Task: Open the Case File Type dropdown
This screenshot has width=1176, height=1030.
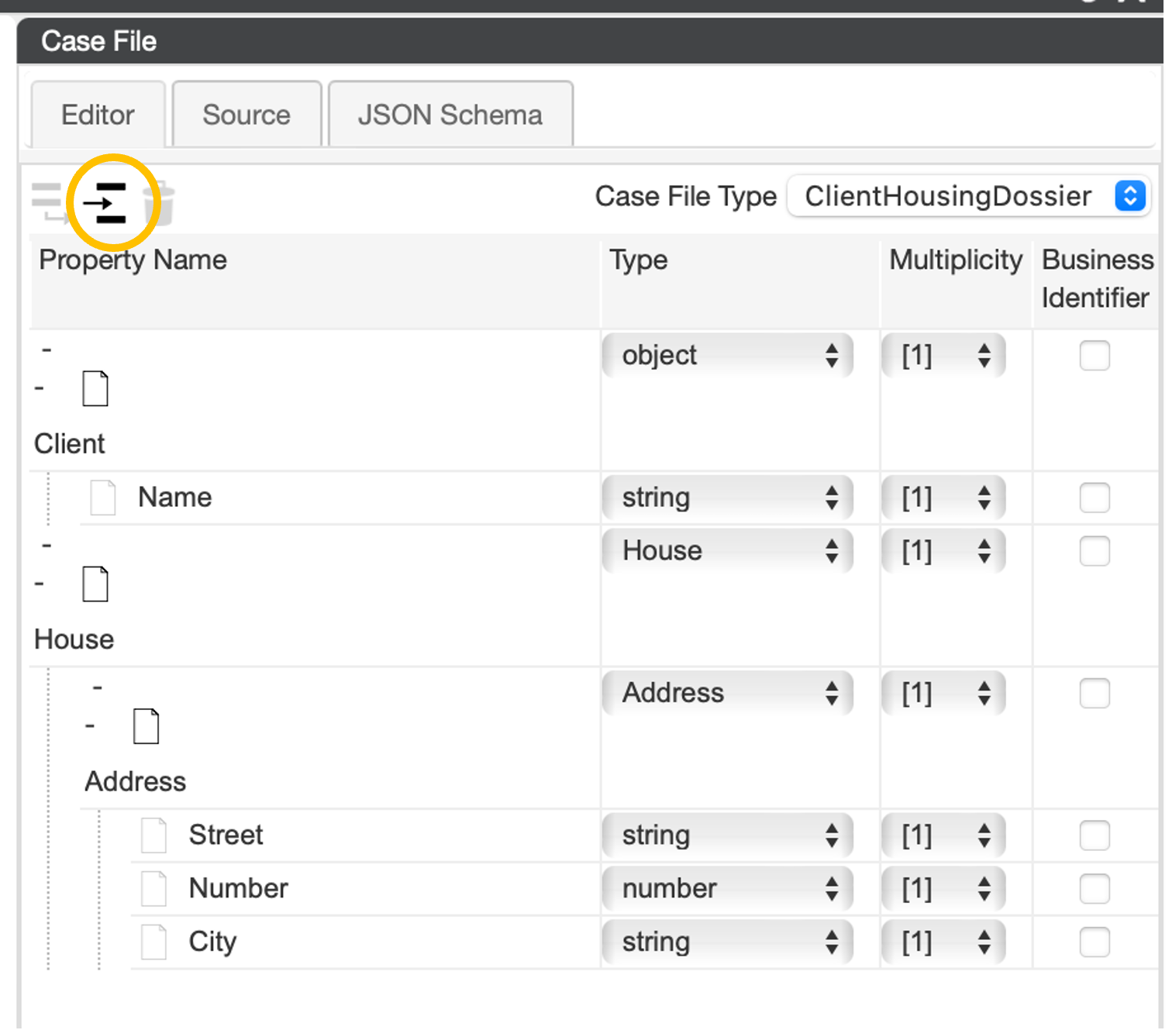Action: (x=967, y=196)
